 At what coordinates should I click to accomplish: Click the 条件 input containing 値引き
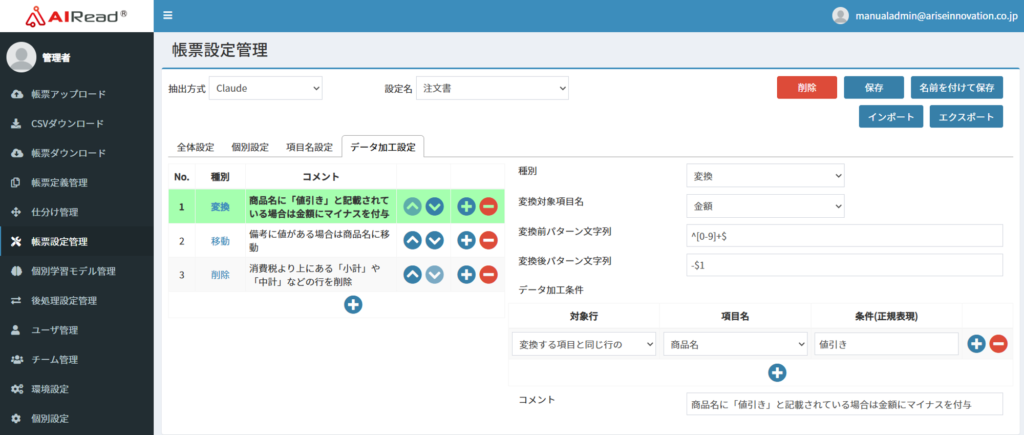[x=886, y=344]
